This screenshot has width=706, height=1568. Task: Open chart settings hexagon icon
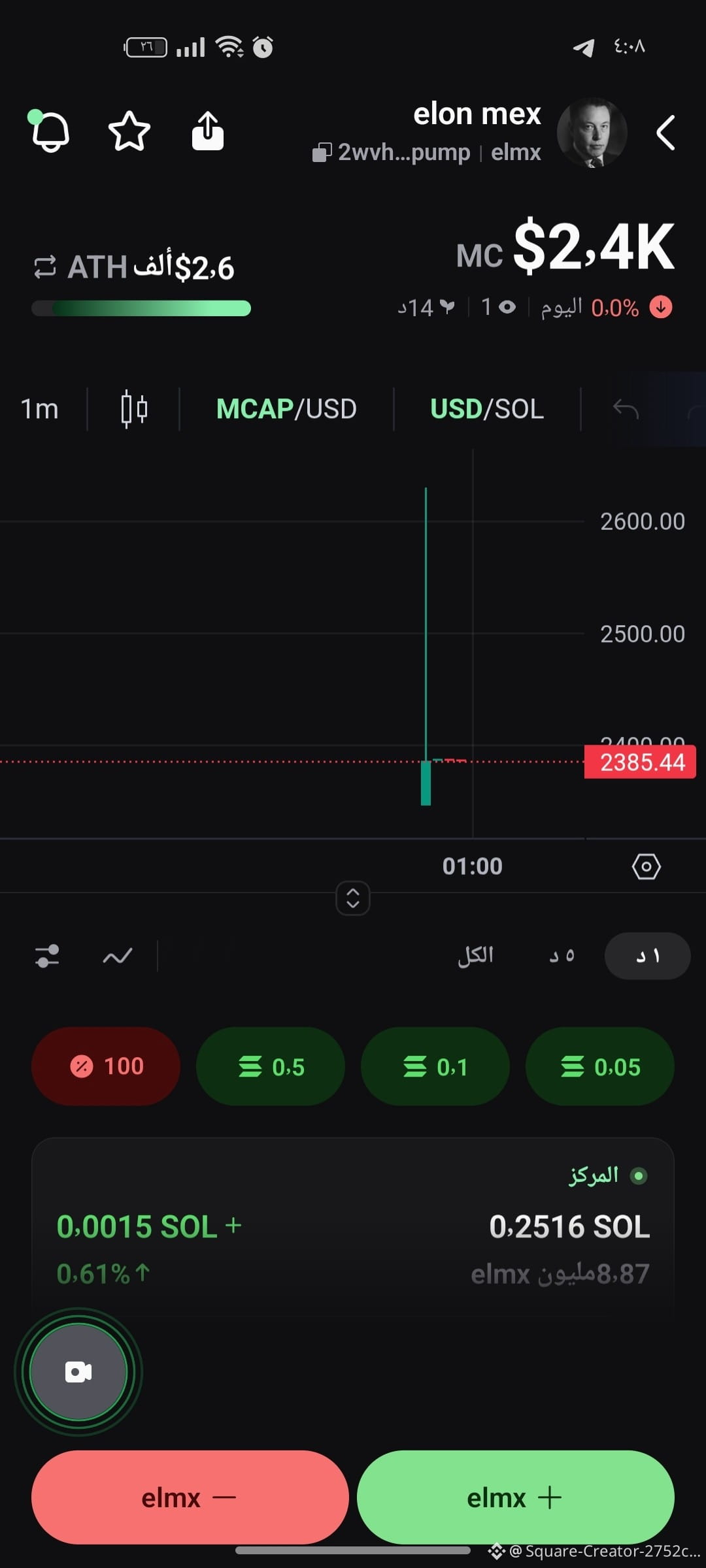646,866
